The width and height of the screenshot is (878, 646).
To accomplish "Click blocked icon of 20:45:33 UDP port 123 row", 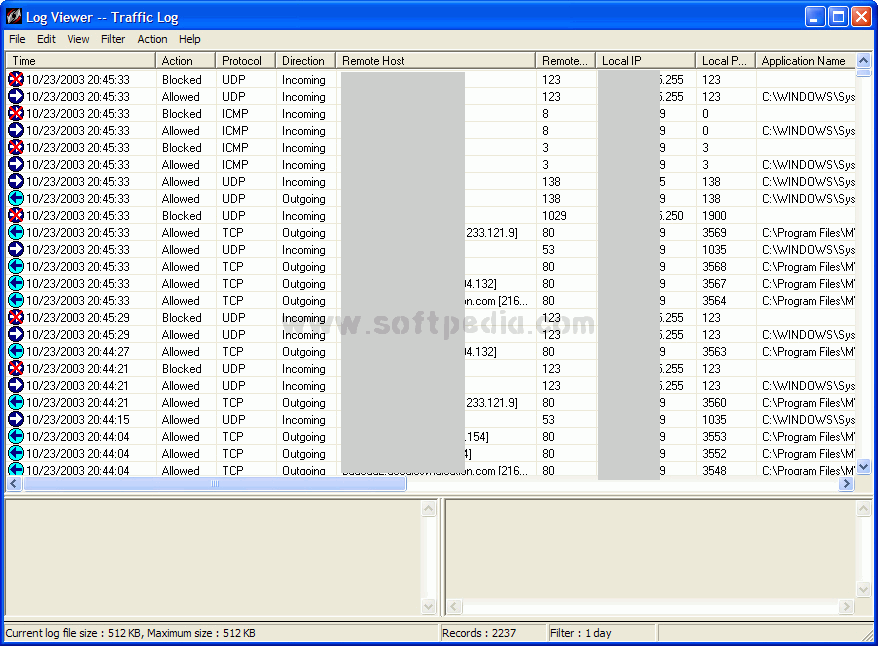I will point(16,79).
